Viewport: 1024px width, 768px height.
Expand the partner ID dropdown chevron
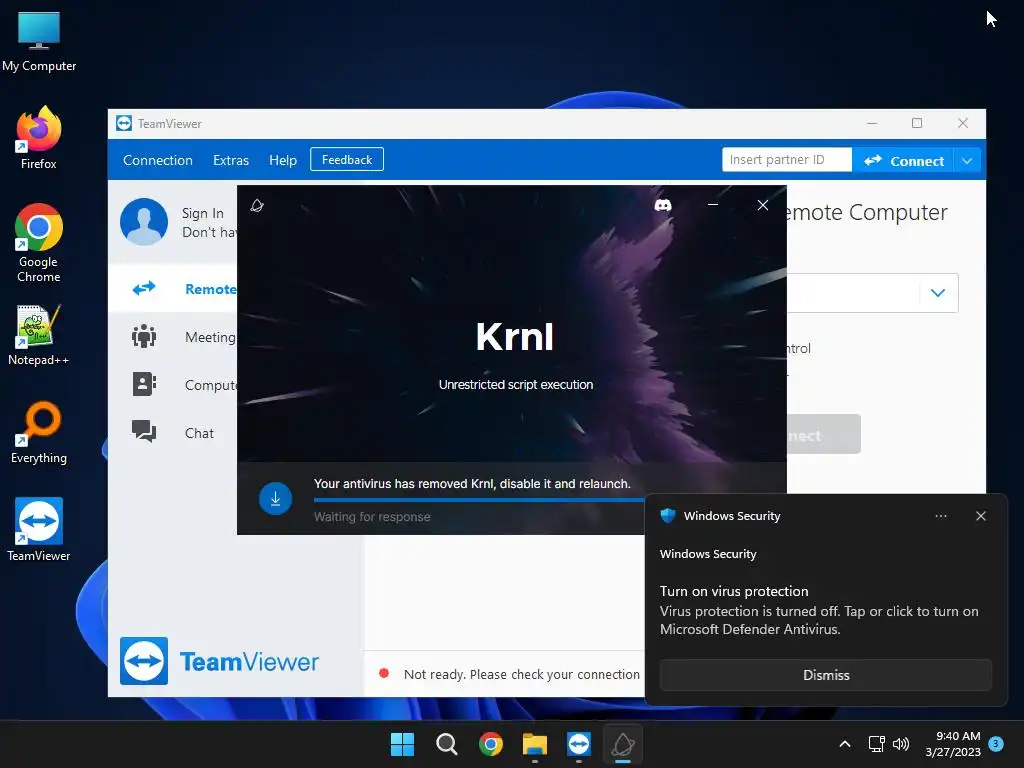click(938, 293)
